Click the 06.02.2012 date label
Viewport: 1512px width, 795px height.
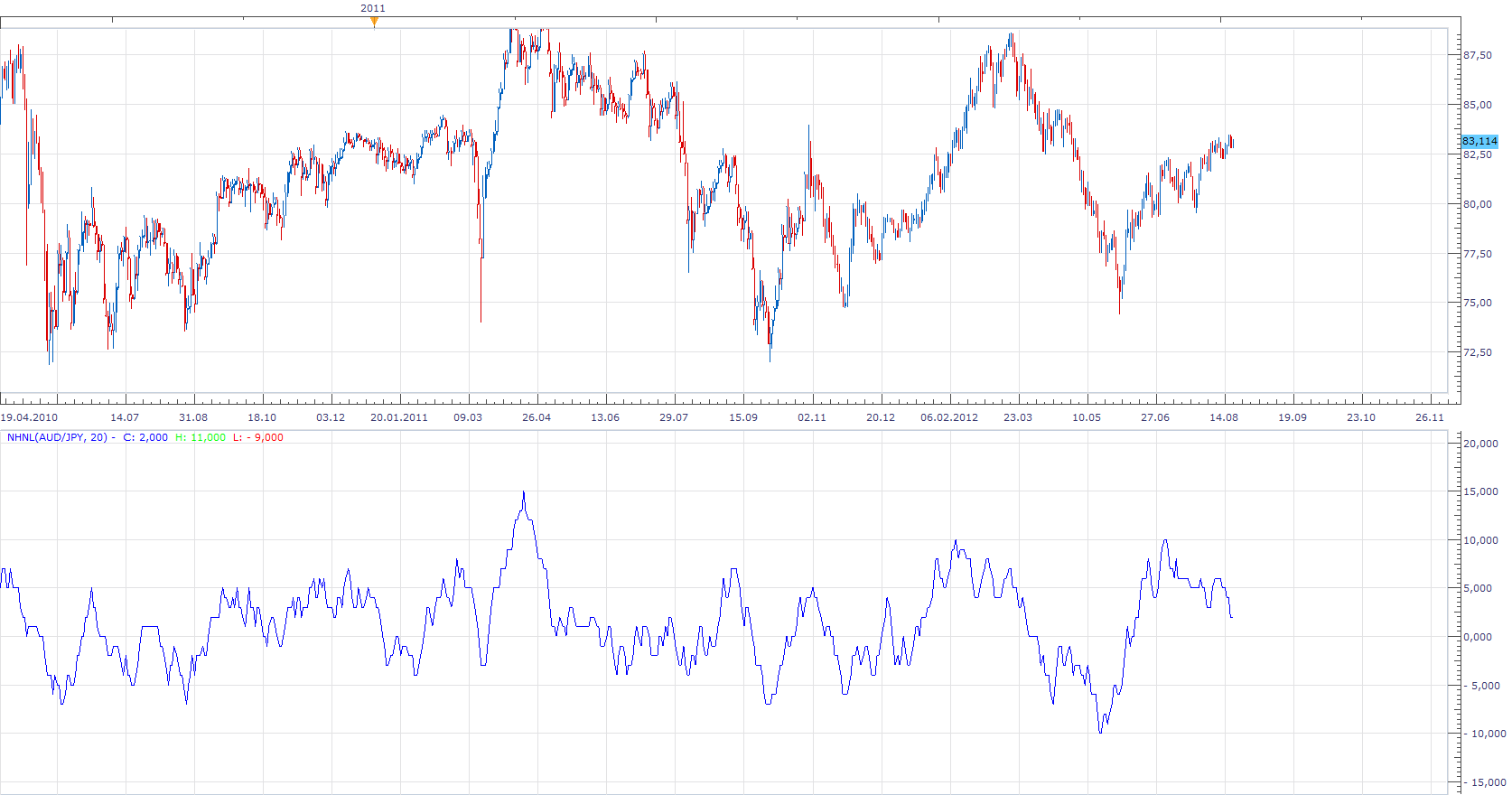click(949, 417)
